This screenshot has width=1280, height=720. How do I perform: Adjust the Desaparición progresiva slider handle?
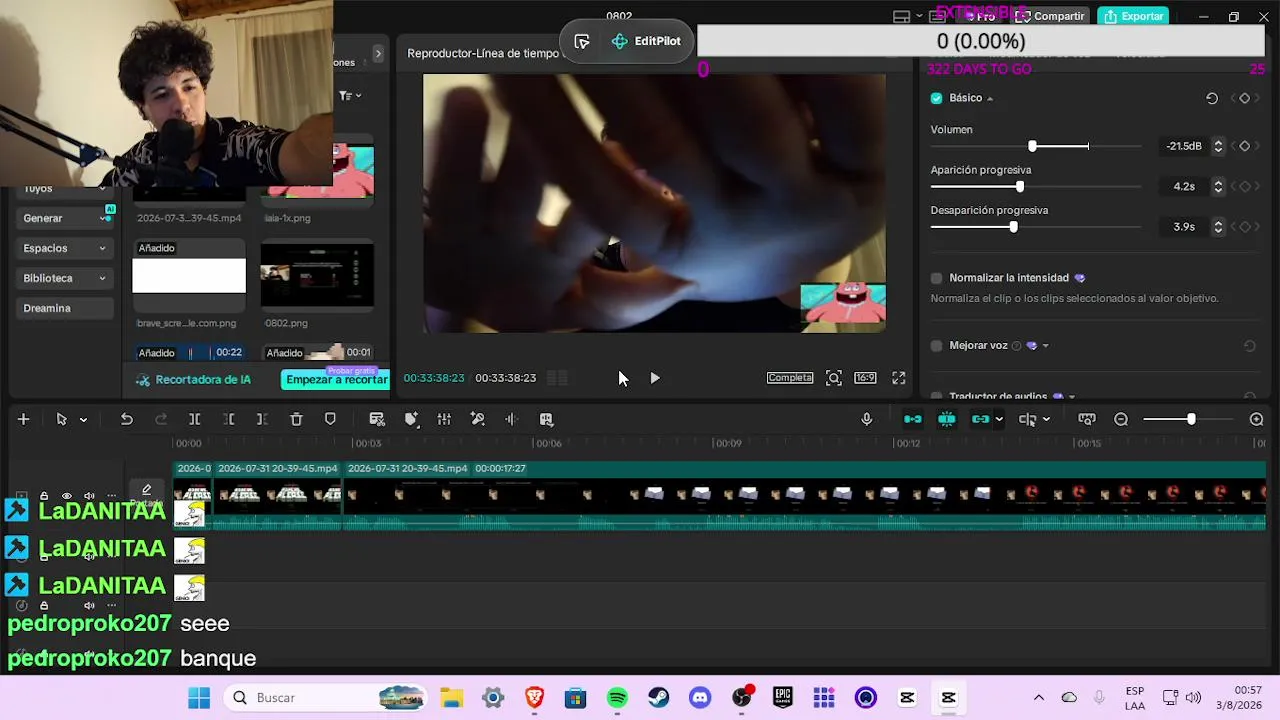point(1013,227)
